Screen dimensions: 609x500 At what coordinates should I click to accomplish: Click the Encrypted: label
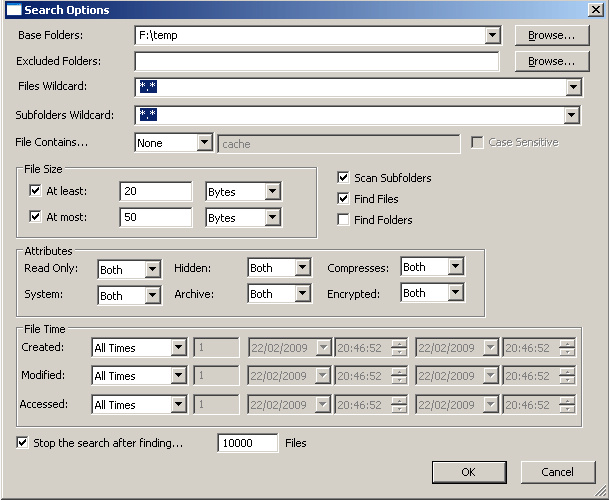click(353, 294)
